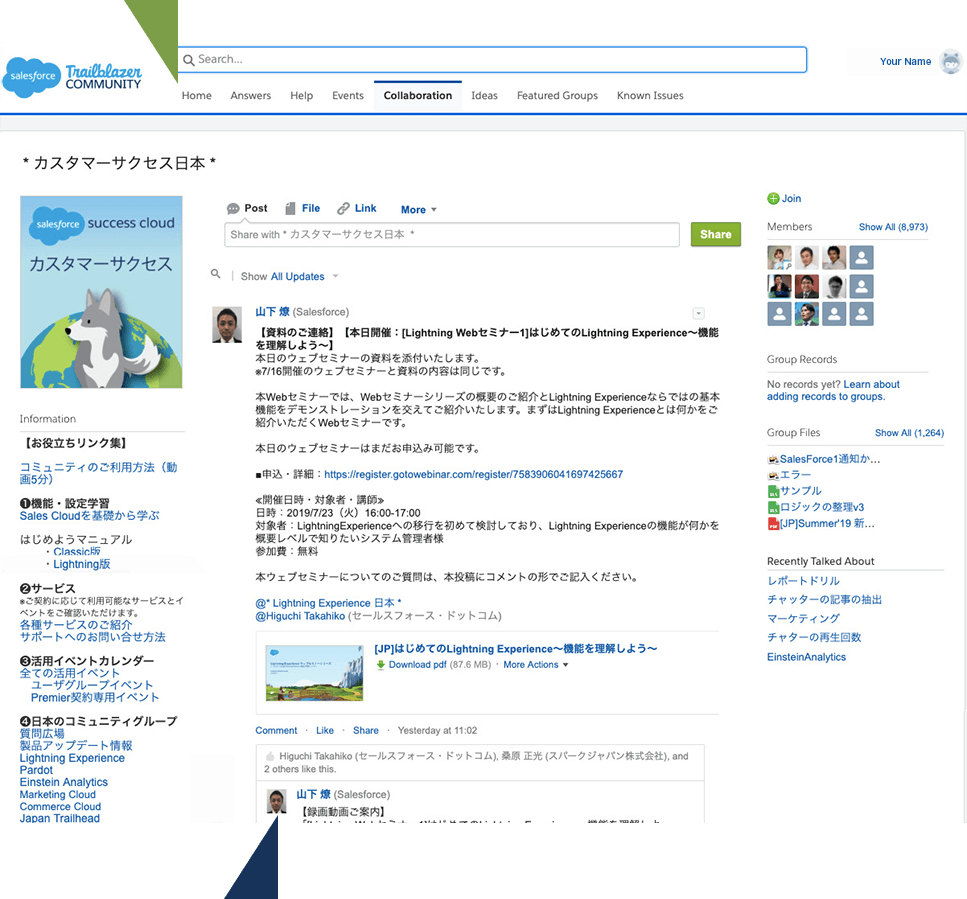Click the green plus Join icon
The height and width of the screenshot is (899, 967).
tap(773, 199)
